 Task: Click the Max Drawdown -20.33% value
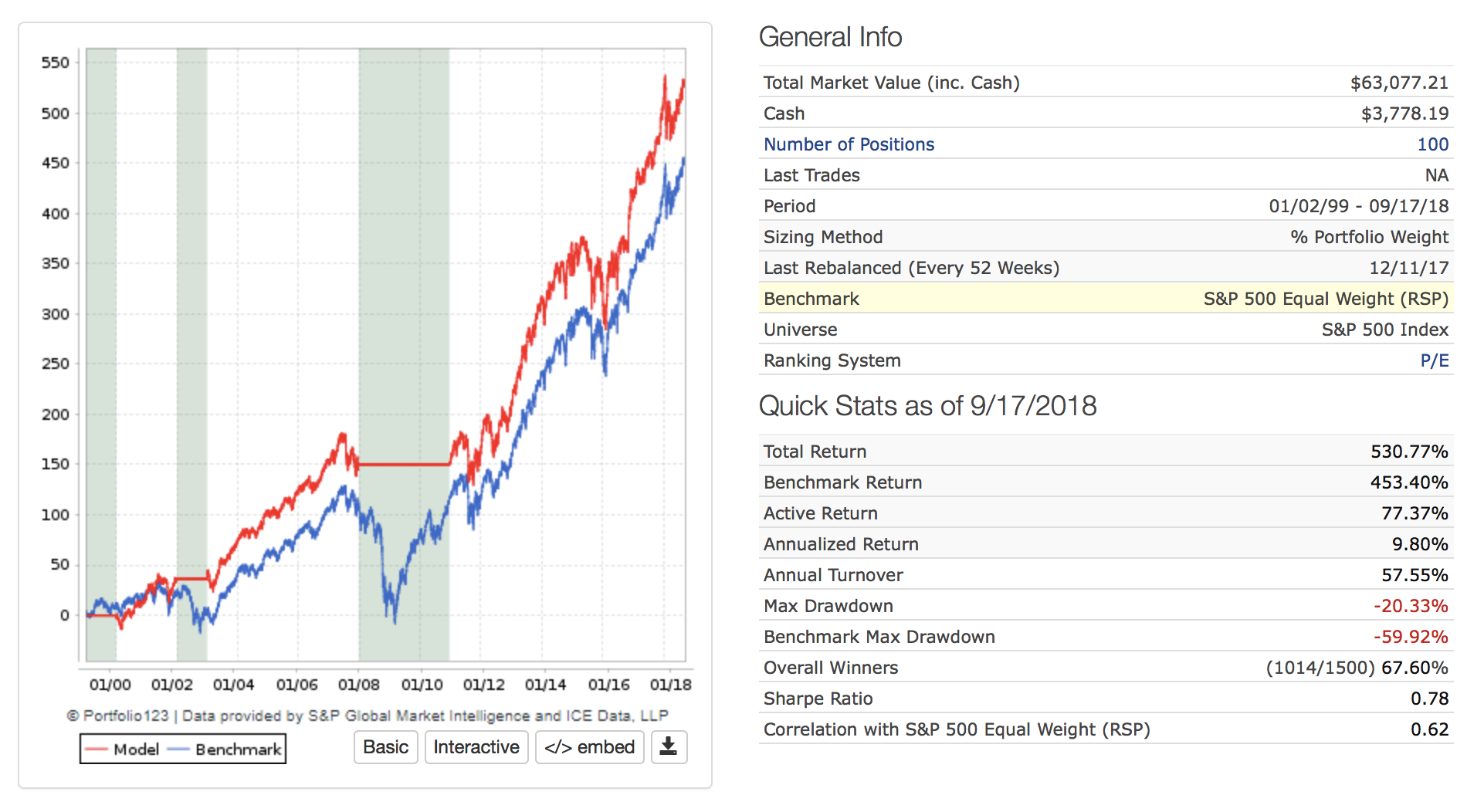coord(1410,606)
